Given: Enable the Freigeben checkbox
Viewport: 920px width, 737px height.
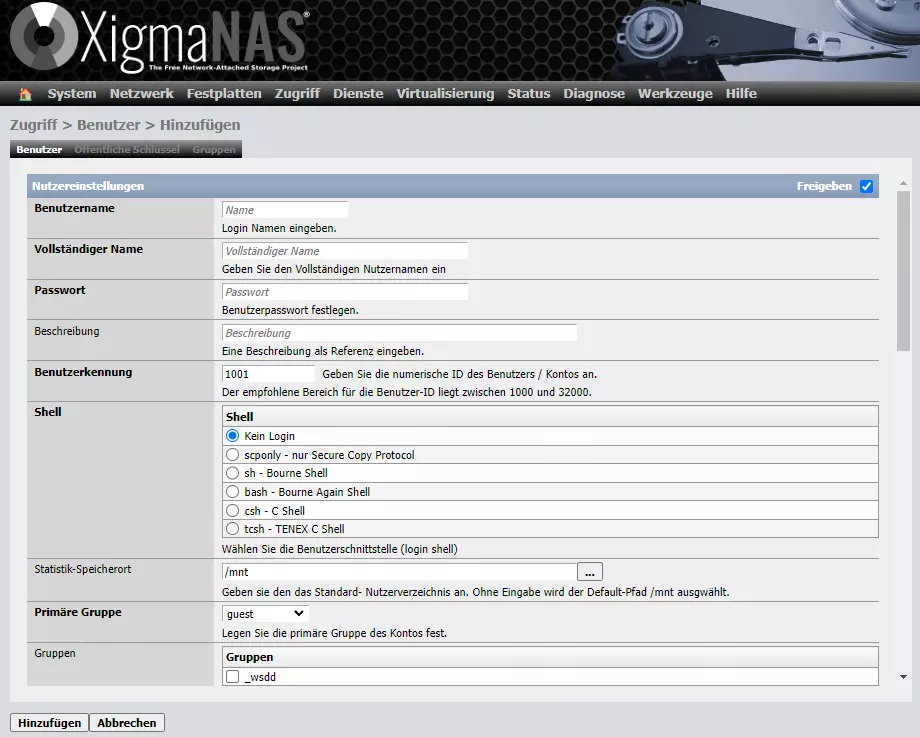Looking at the screenshot, I should (x=866, y=186).
